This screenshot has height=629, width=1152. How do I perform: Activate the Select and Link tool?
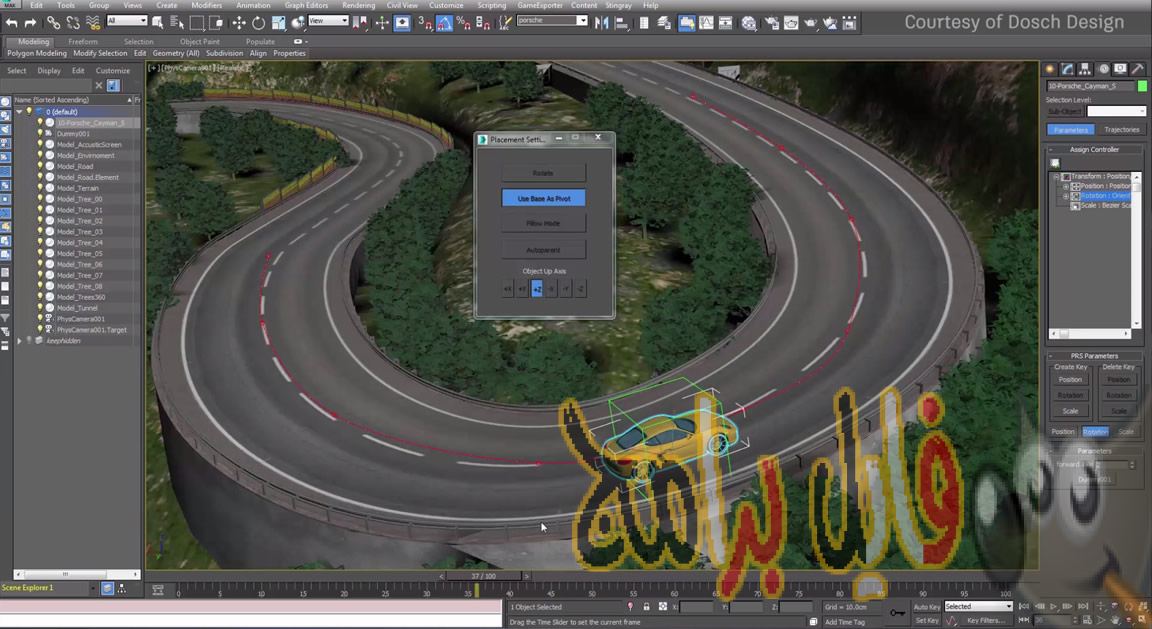[54, 23]
